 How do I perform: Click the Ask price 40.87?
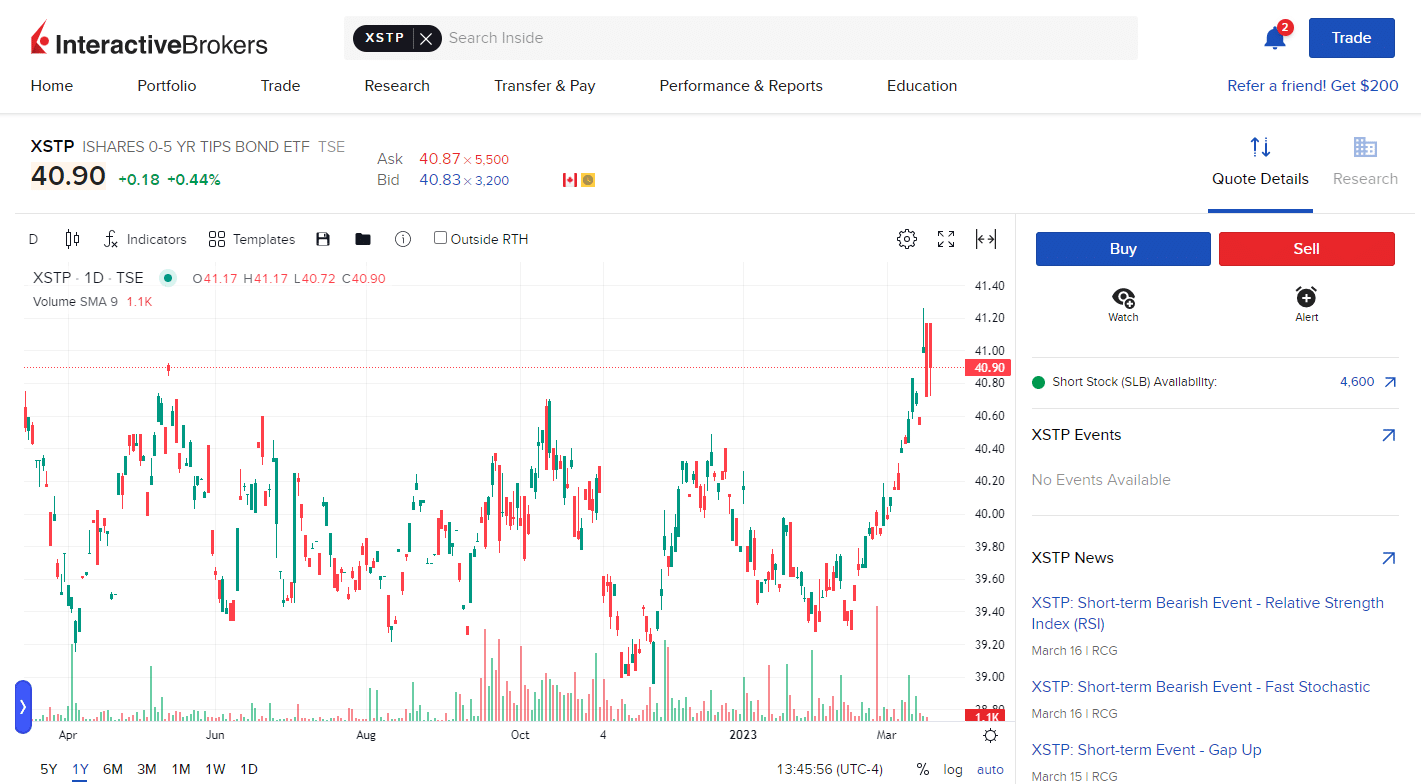(x=439, y=158)
